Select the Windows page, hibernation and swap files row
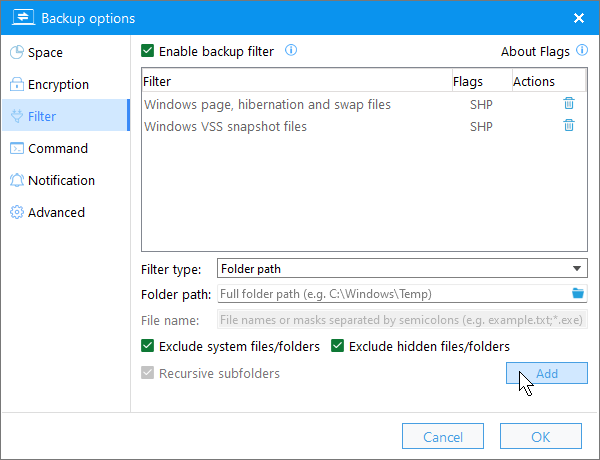600x460 pixels. 364,104
